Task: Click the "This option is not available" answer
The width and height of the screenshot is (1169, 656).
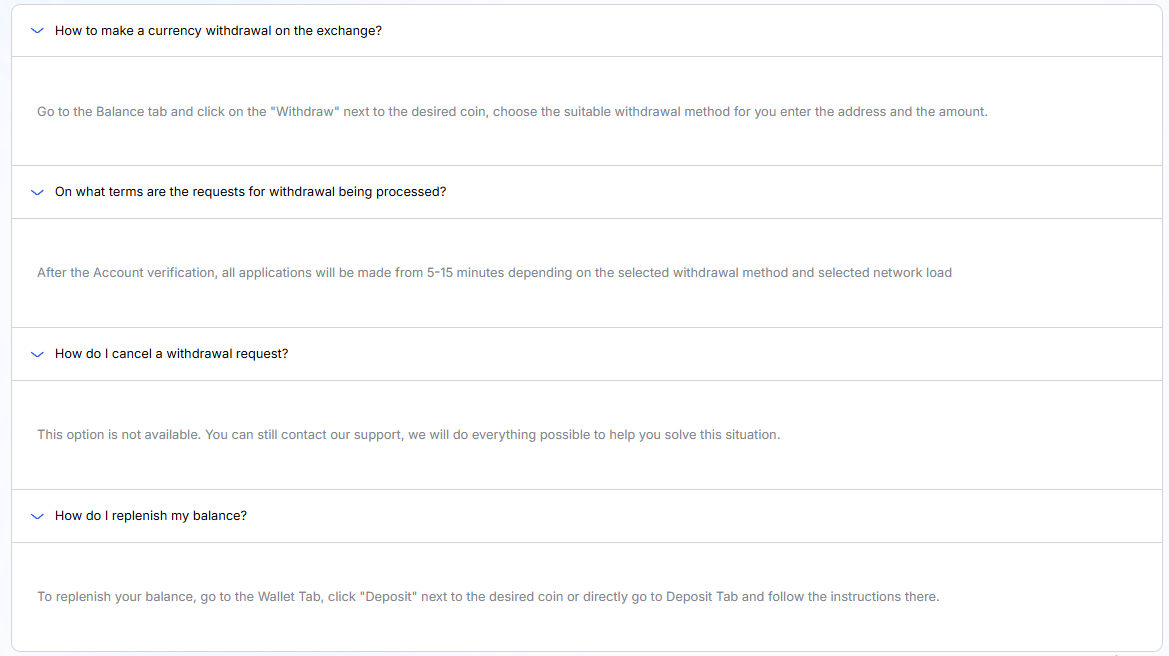Action: coord(408,435)
